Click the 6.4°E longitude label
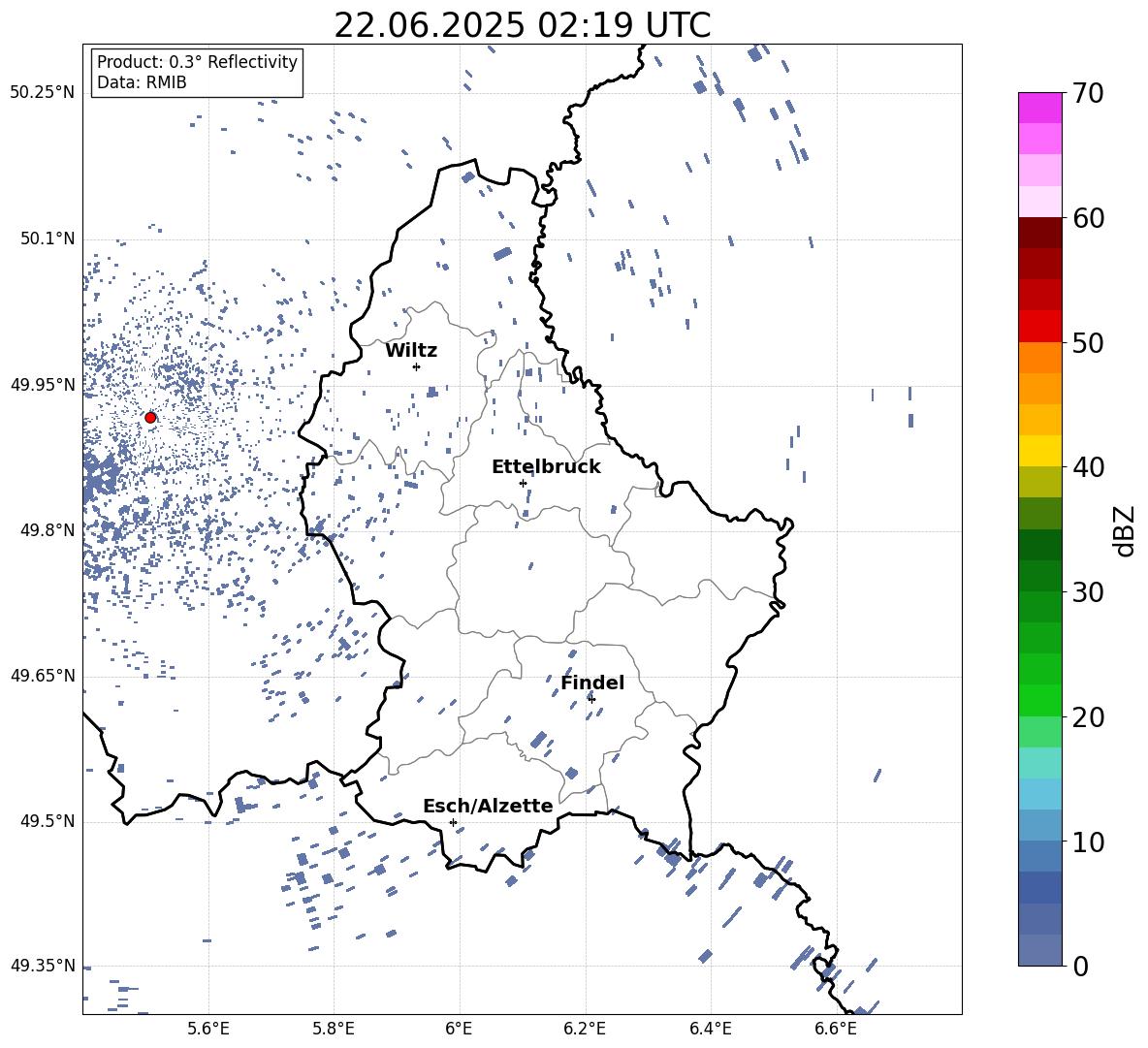This screenshot has height=1048, width=1148. [x=710, y=1029]
